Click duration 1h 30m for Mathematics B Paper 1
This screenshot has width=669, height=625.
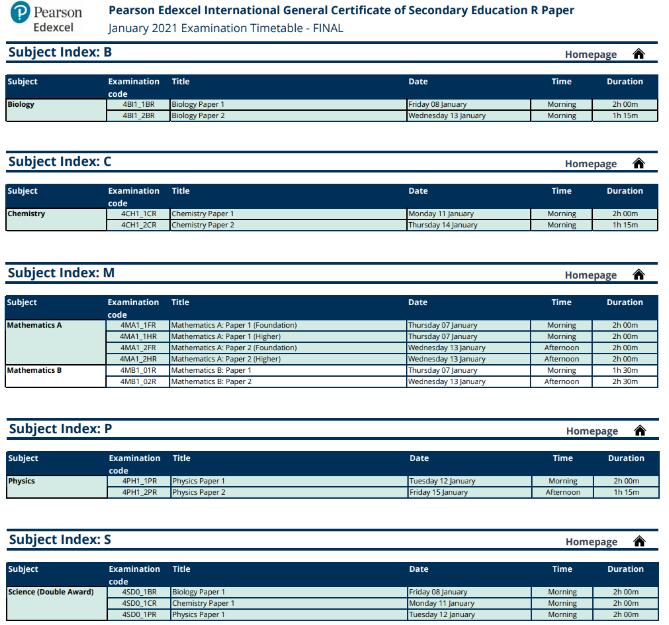(x=625, y=370)
